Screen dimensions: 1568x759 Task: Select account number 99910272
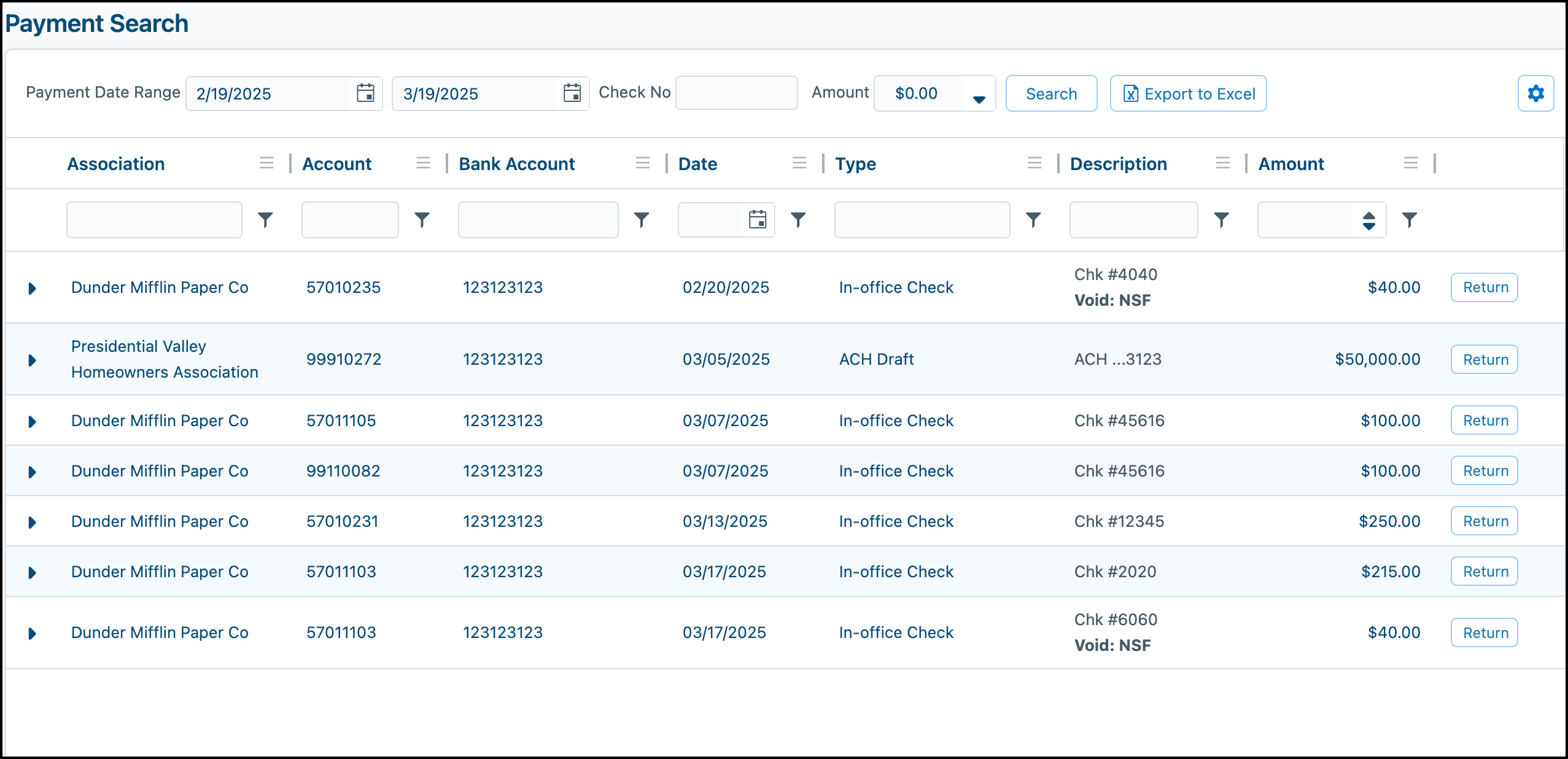tap(344, 359)
